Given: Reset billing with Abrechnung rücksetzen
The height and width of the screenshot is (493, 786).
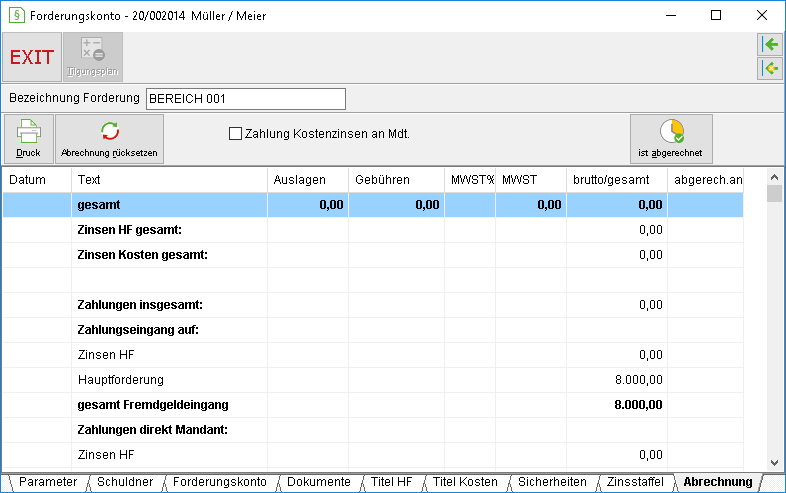Looking at the screenshot, I should [x=109, y=139].
